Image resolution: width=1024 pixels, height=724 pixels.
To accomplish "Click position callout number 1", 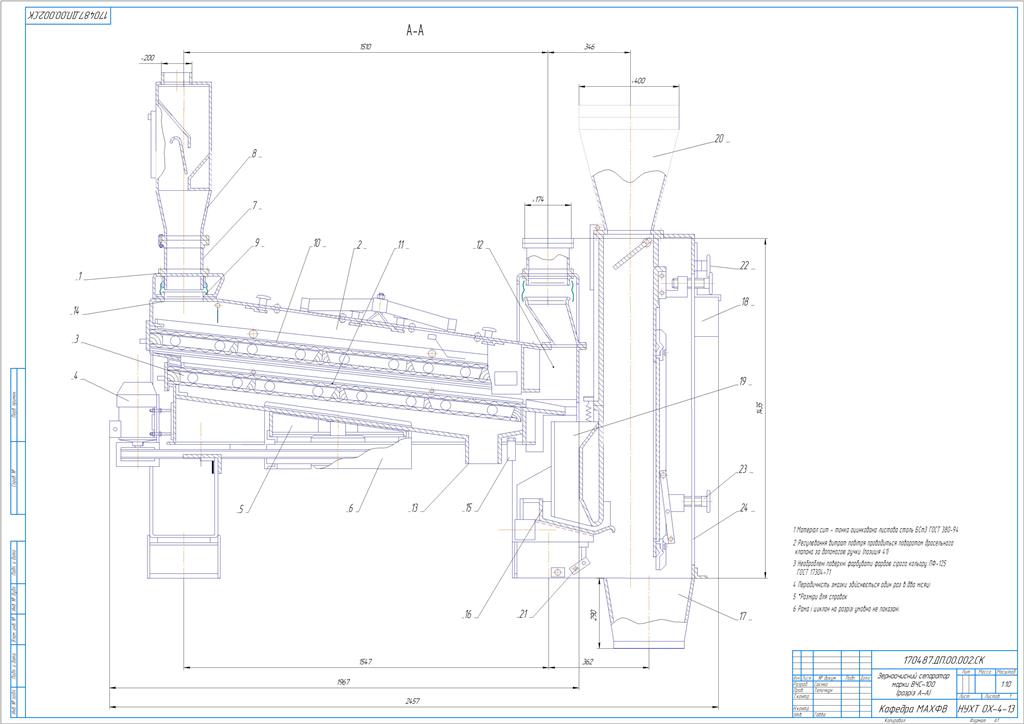I will pos(79,277).
